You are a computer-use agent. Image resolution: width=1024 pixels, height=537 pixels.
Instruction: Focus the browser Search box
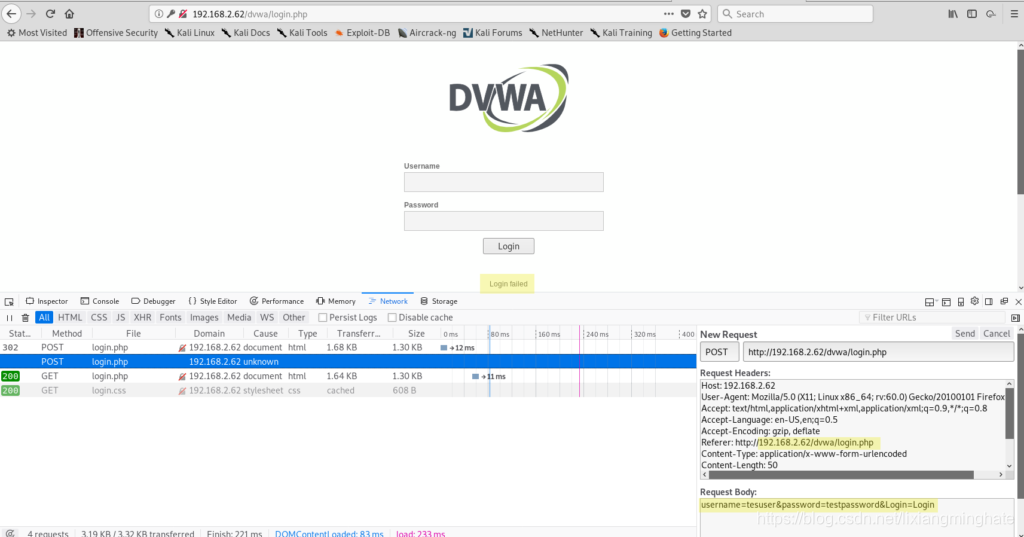795,14
